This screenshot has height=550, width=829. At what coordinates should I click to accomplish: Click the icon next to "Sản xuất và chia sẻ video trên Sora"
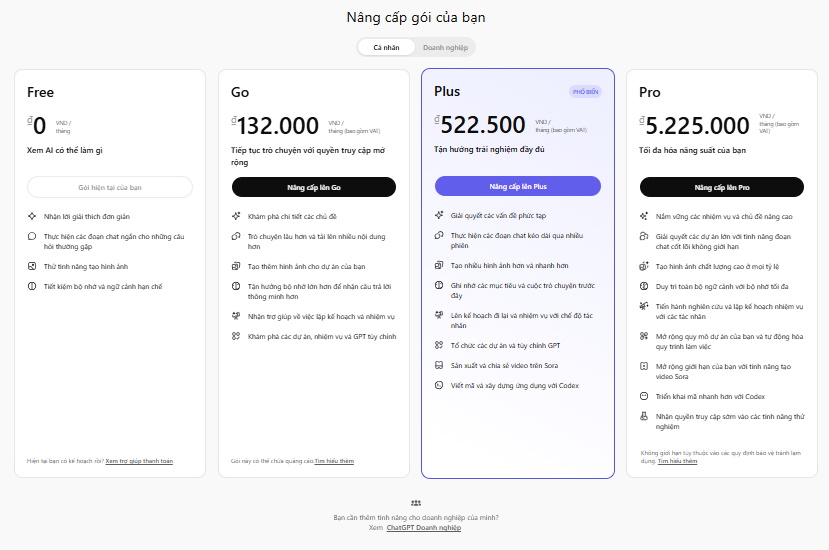(x=439, y=365)
